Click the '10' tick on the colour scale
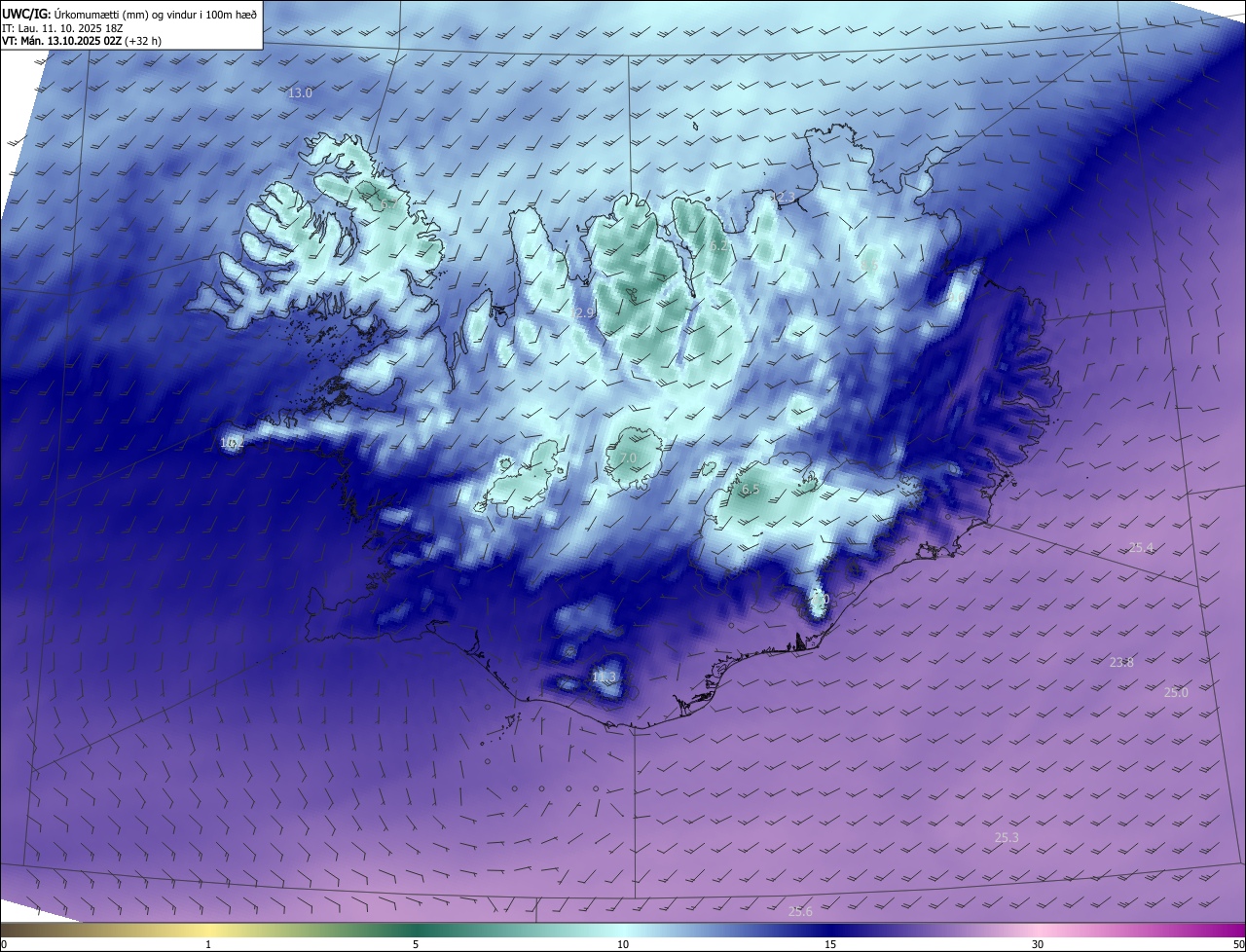The width and height of the screenshot is (1246, 952). [x=623, y=944]
